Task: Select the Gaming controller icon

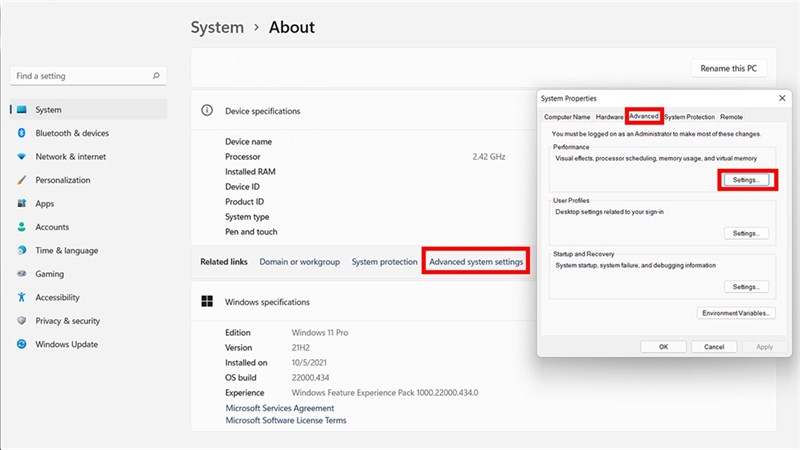Action: tap(21, 274)
